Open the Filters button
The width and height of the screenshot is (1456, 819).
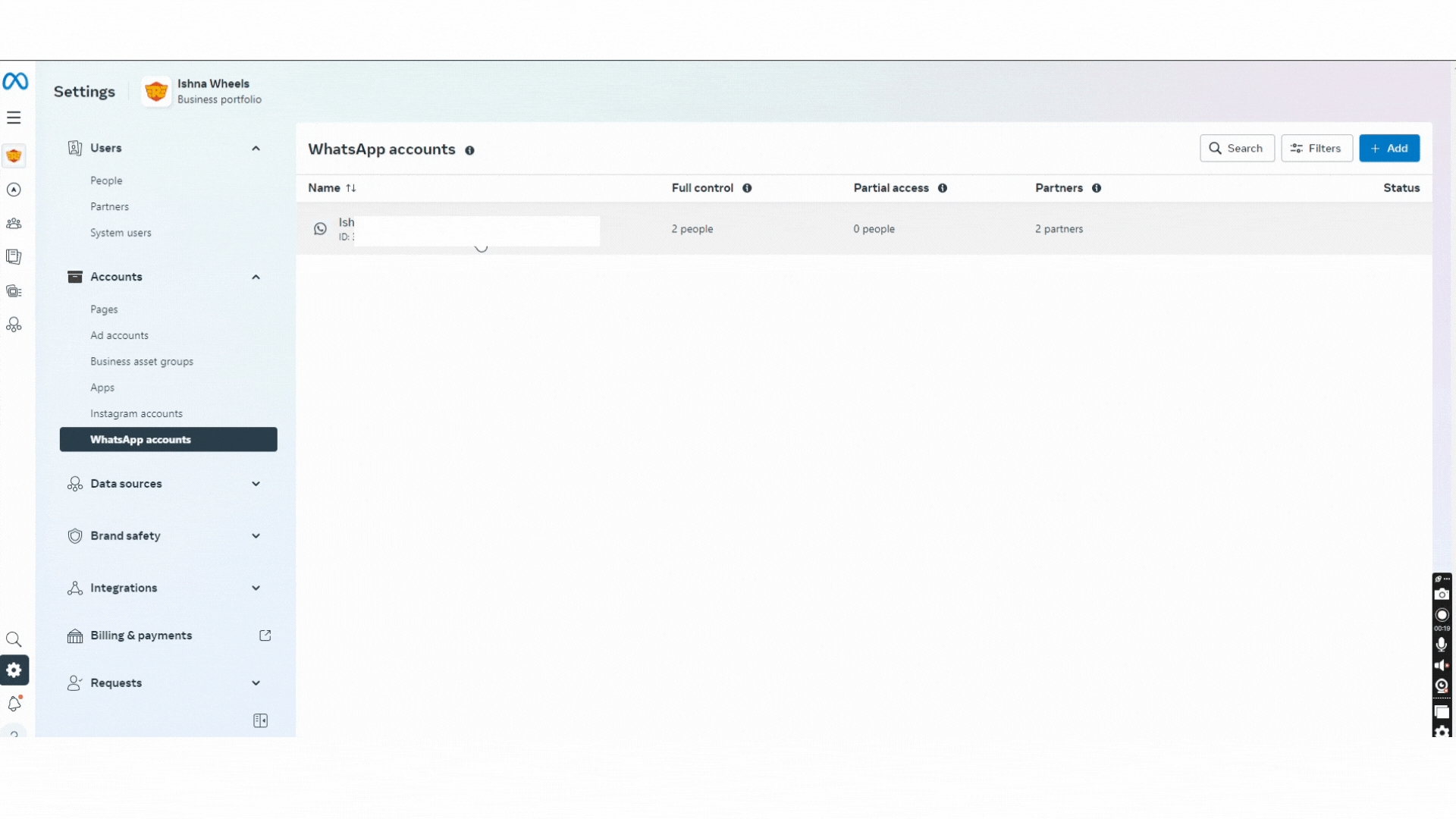1316,149
